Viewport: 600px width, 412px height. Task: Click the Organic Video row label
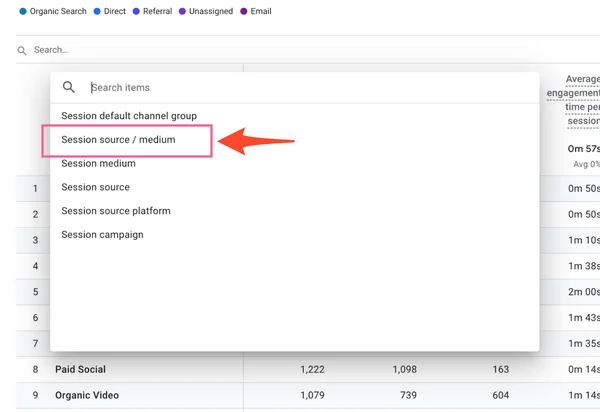pos(87,396)
